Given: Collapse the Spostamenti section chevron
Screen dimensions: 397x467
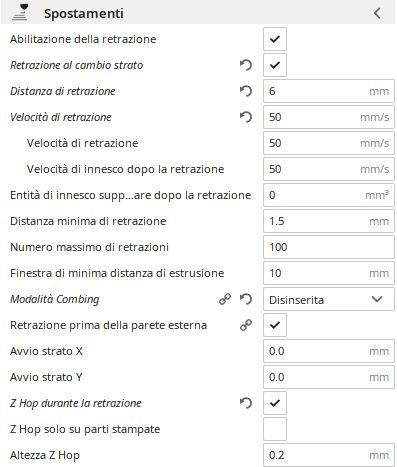Looking at the screenshot, I should pos(377,13).
